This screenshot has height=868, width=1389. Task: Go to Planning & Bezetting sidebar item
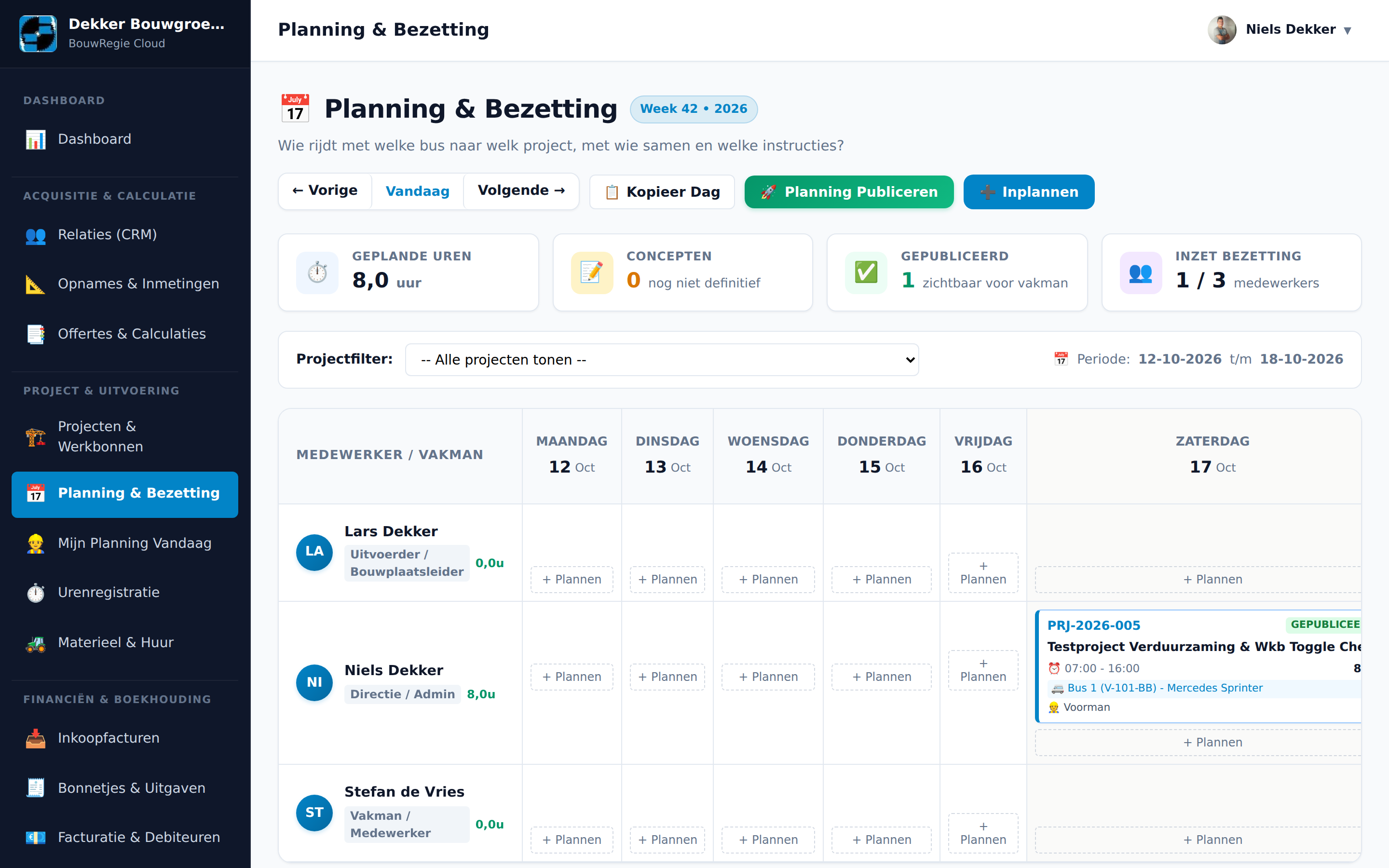(124, 494)
